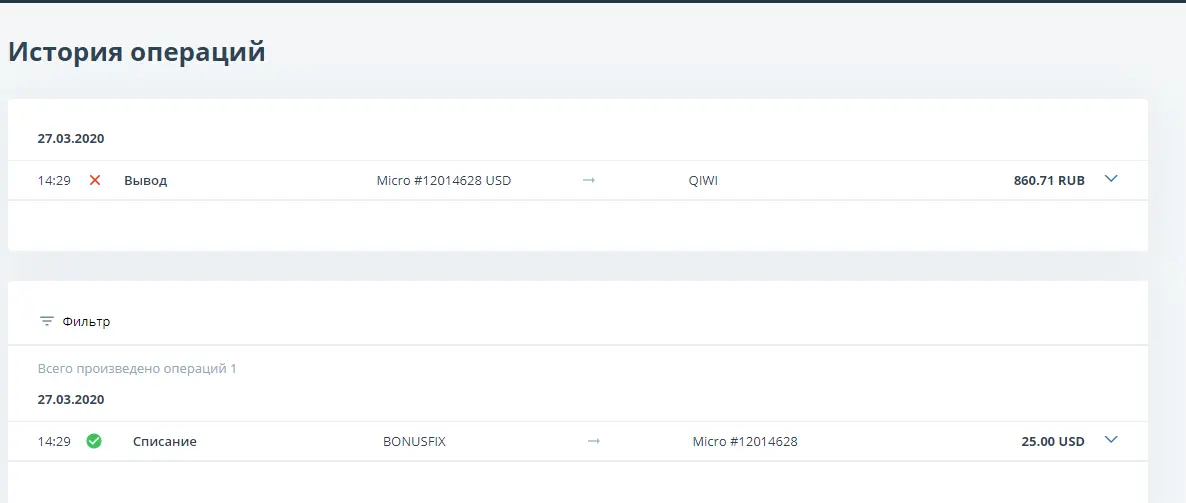Click arrow icon in withdrawal row
The height and width of the screenshot is (503, 1186).
[588, 181]
